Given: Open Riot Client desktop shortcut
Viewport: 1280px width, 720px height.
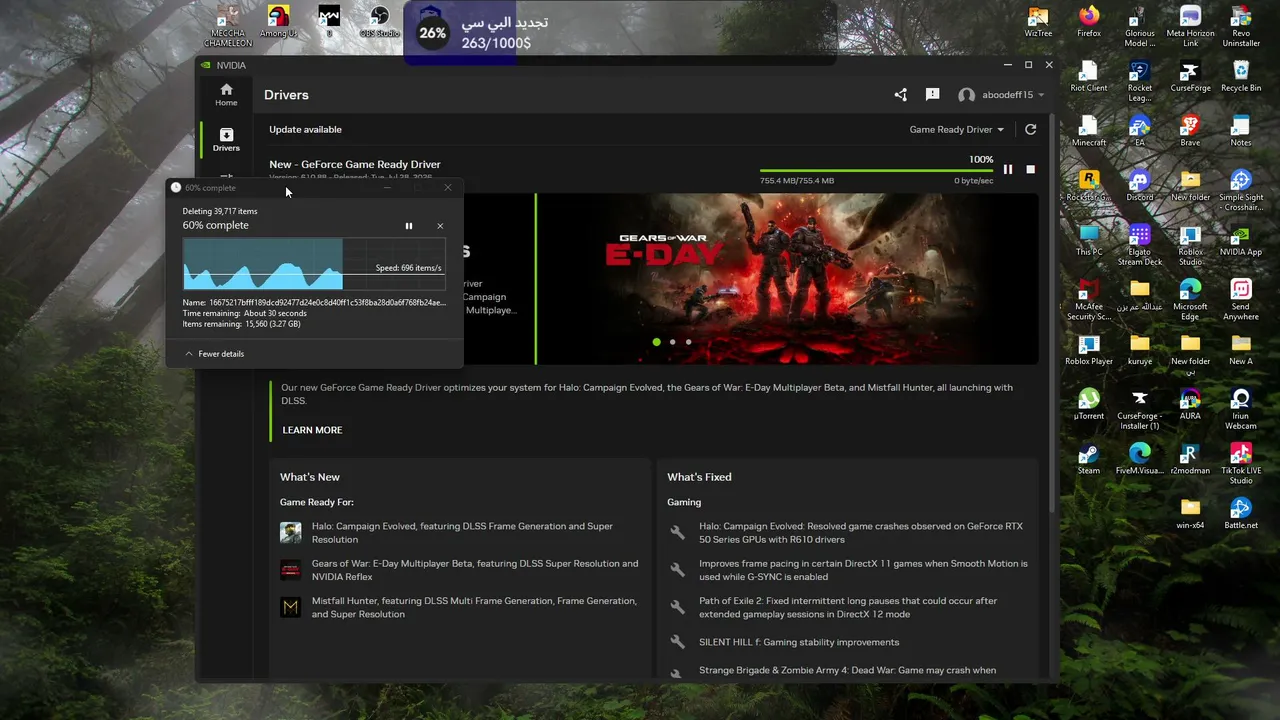Looking at the screenshot, I should click(x=1089, y=77).
